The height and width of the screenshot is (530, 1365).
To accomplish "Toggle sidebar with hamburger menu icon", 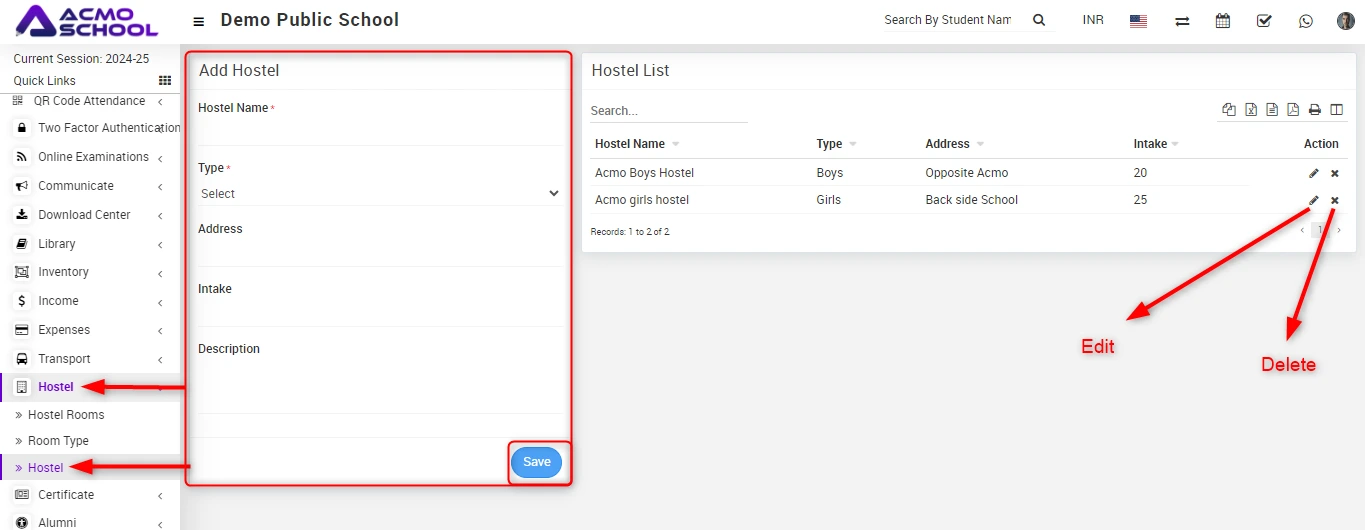I will pyautogui.click(x=199, y=21).
